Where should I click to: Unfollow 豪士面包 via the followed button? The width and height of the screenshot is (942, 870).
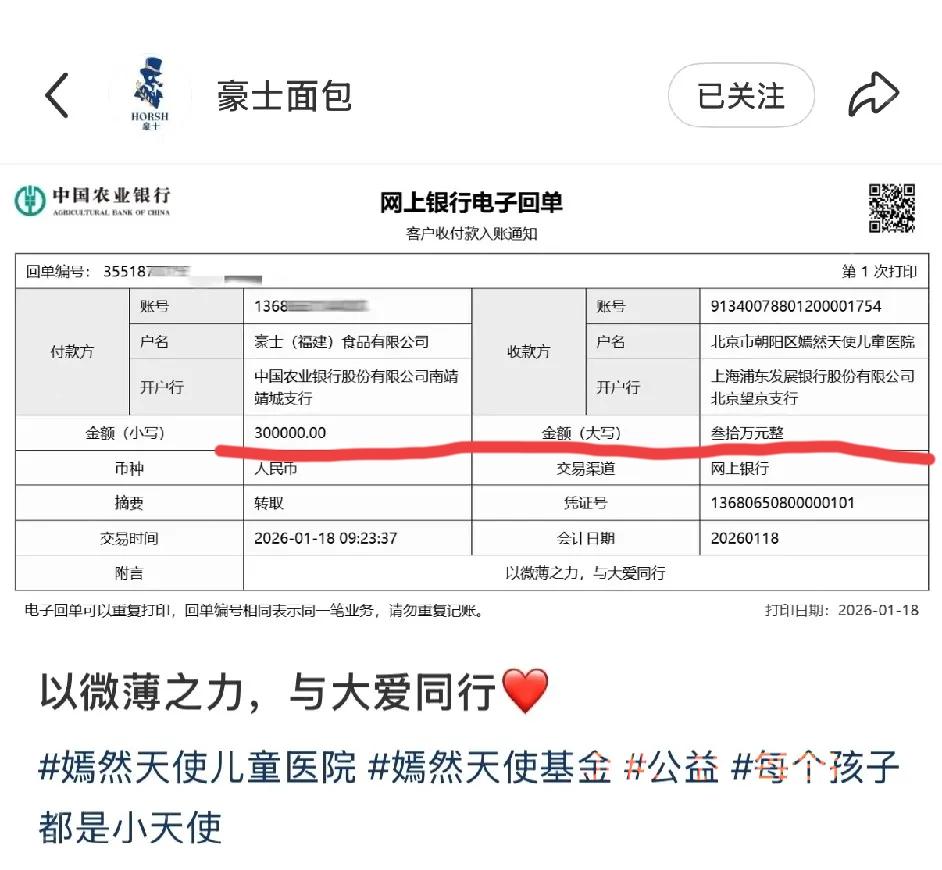(741, 95)
